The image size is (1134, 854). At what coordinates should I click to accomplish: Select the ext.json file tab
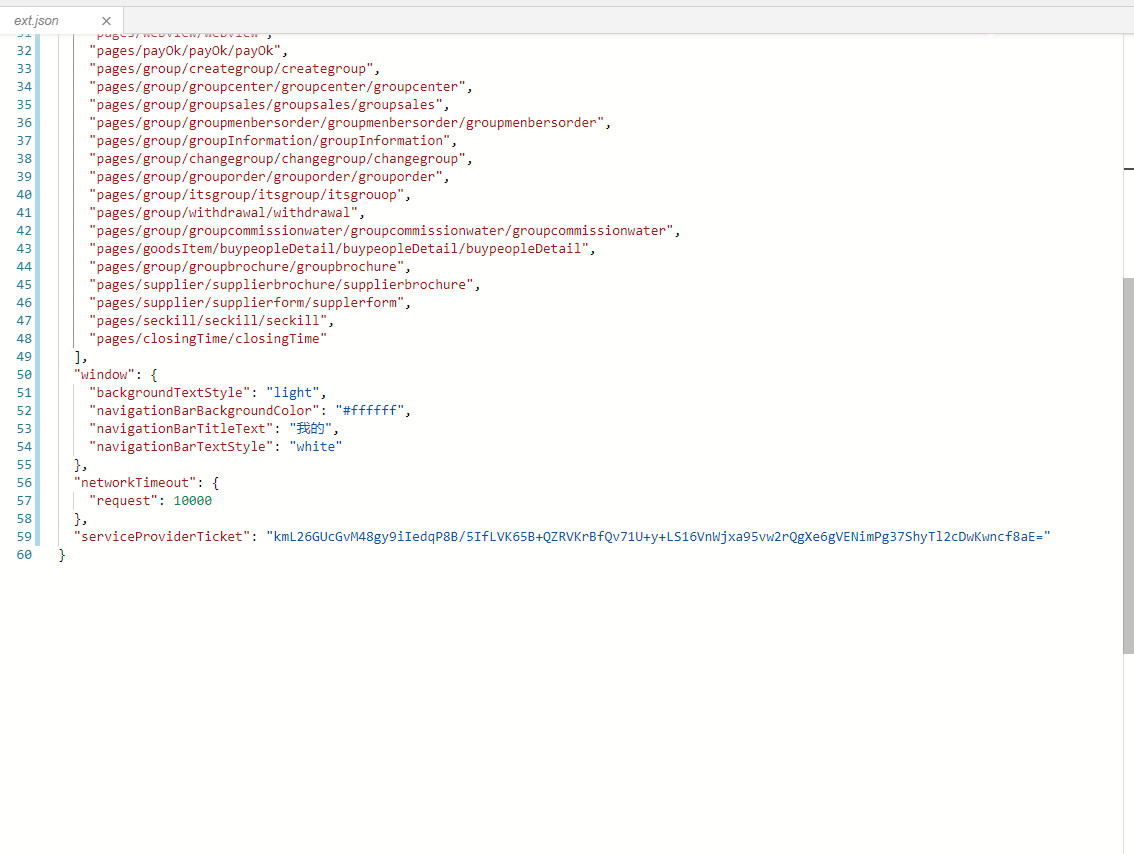coord(61,21)
